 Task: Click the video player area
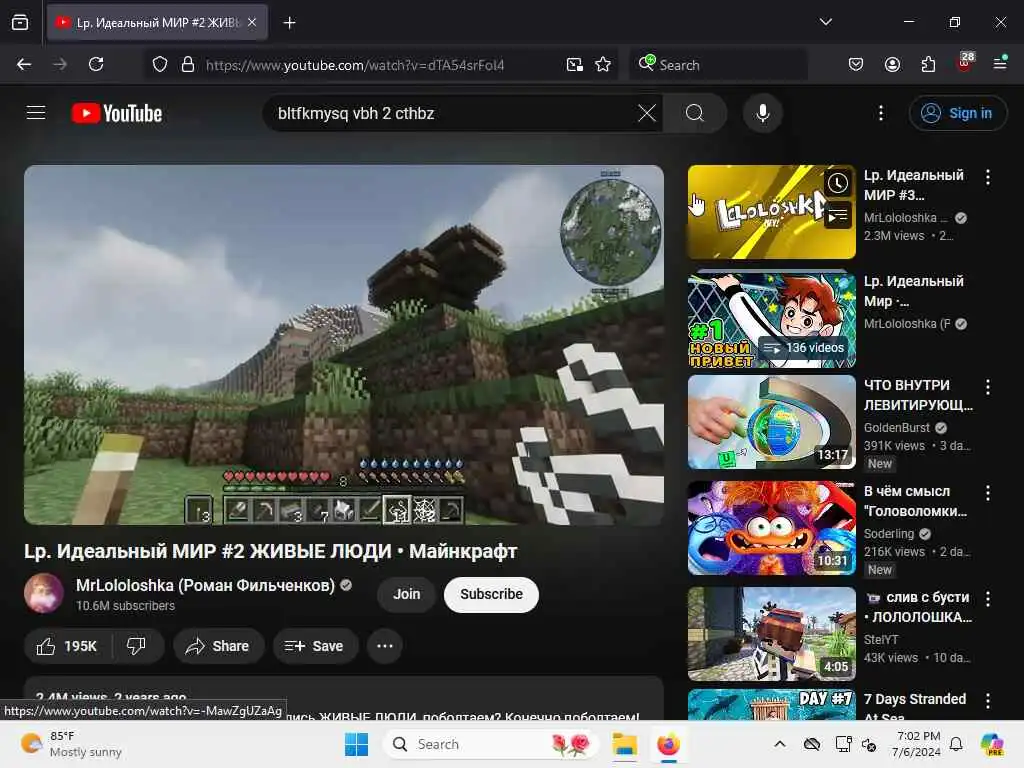point(344,344)
